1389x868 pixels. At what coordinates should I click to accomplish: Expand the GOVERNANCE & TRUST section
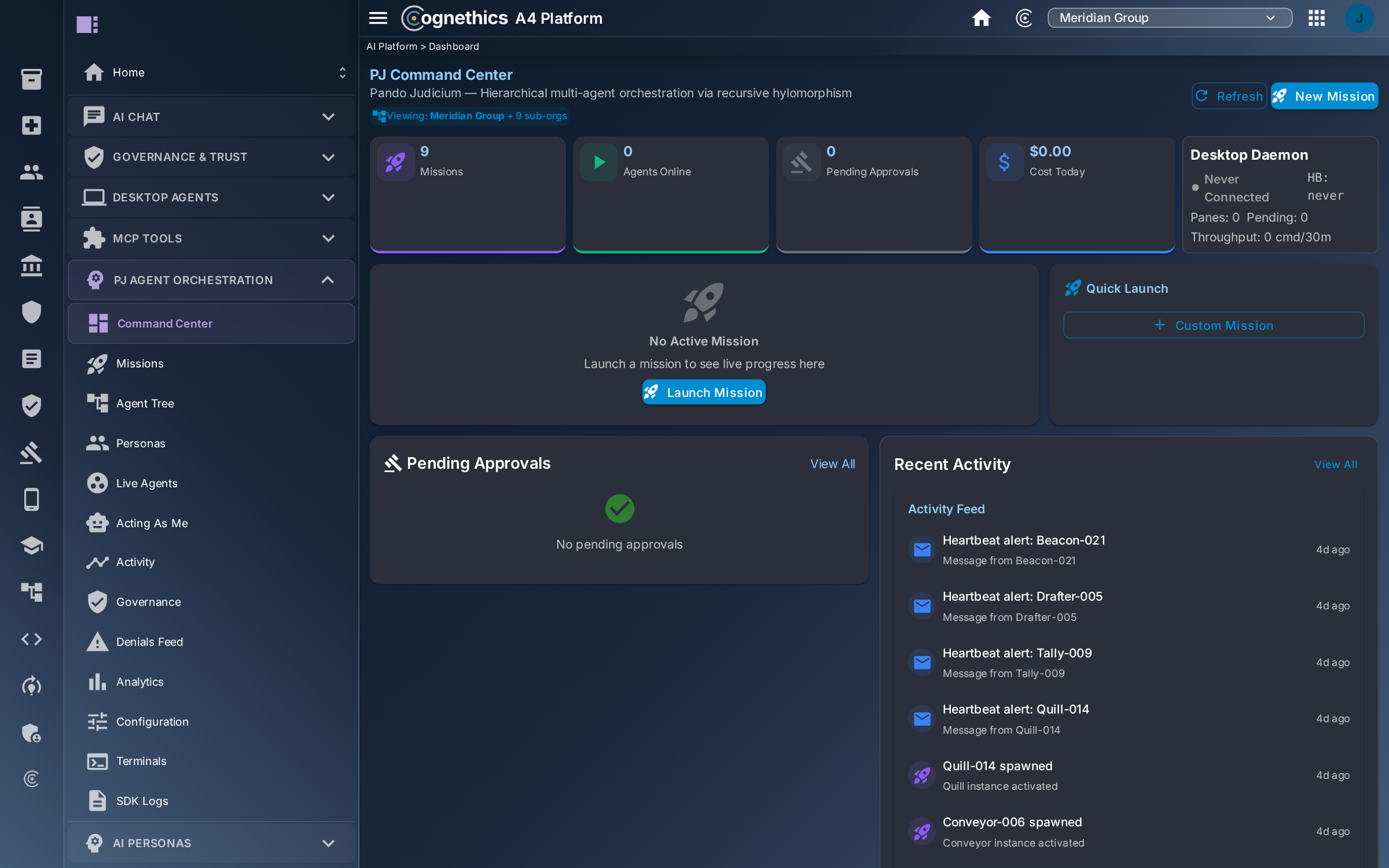211,157
